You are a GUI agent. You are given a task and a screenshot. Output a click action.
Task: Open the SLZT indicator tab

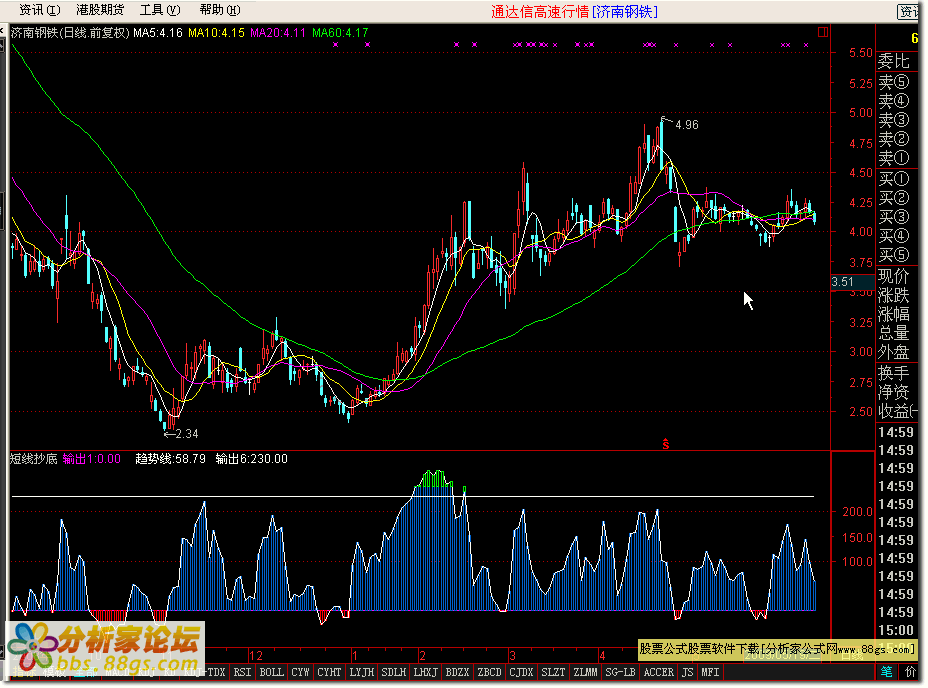[x=553, y=672]
